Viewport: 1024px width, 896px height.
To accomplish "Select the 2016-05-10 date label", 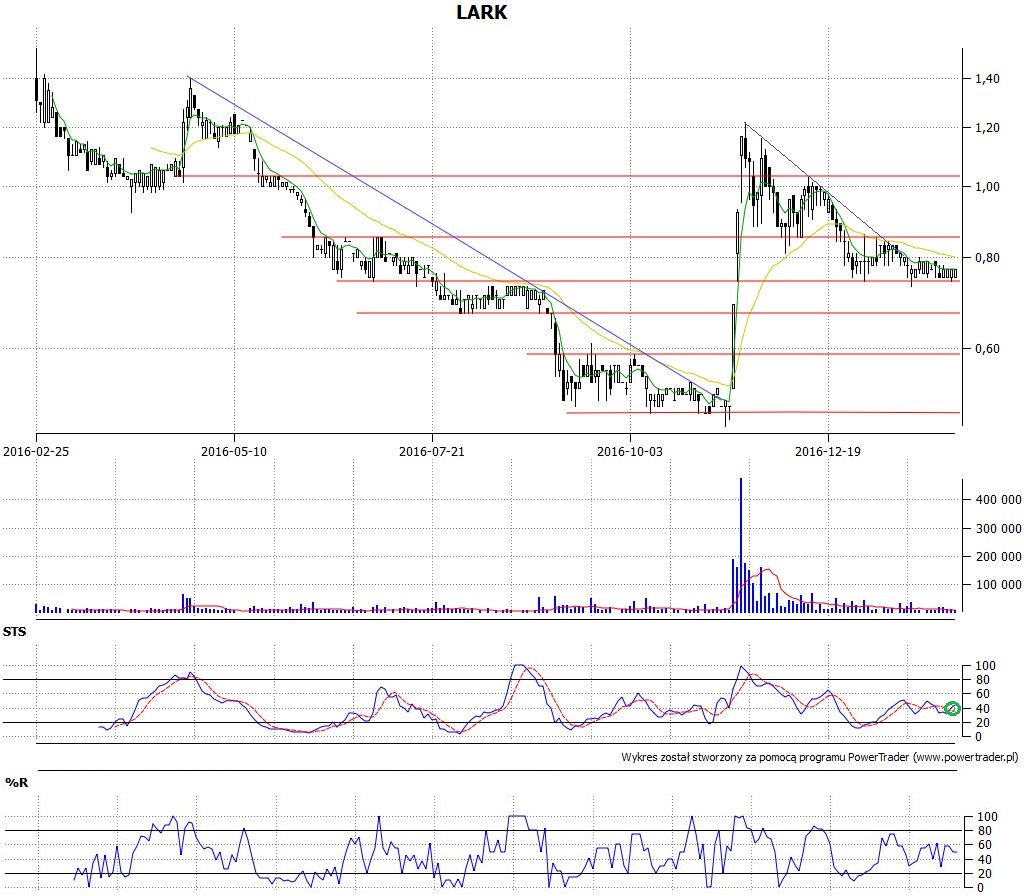I will [234, 451].
